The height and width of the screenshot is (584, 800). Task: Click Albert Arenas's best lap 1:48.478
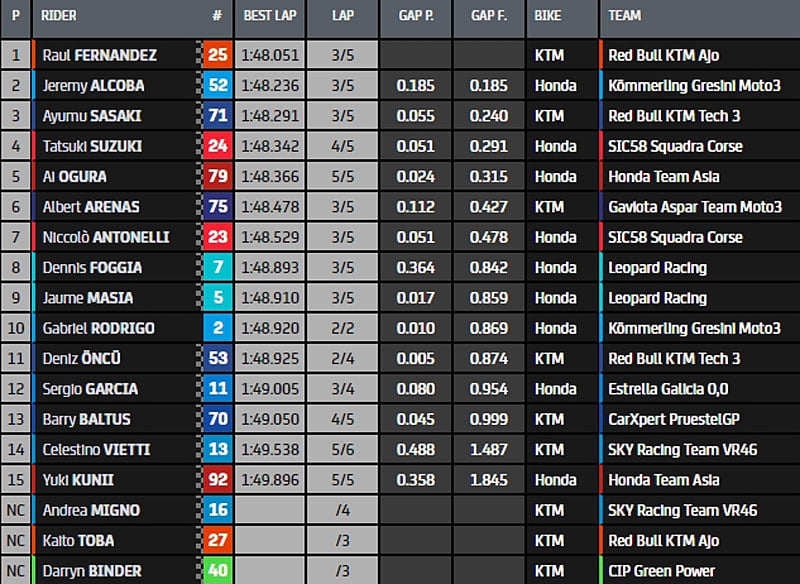pyautogui.click(x=268, y=207)
